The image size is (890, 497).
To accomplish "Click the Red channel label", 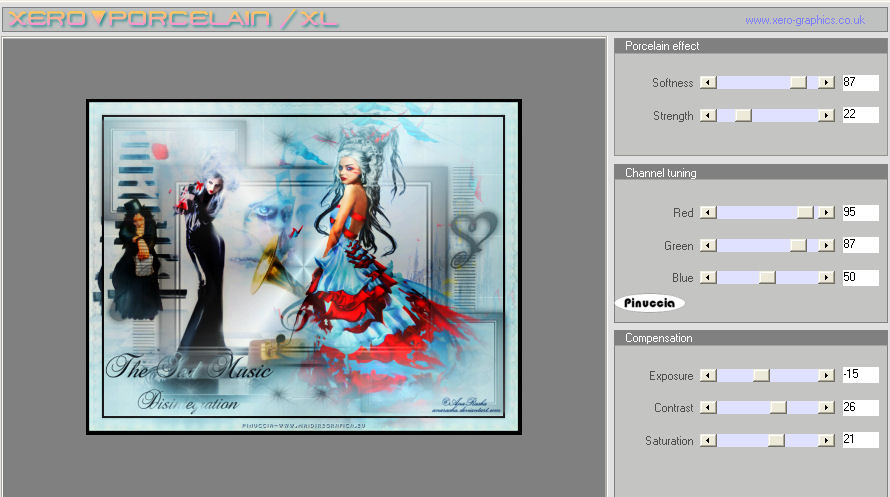I will 683,213.
